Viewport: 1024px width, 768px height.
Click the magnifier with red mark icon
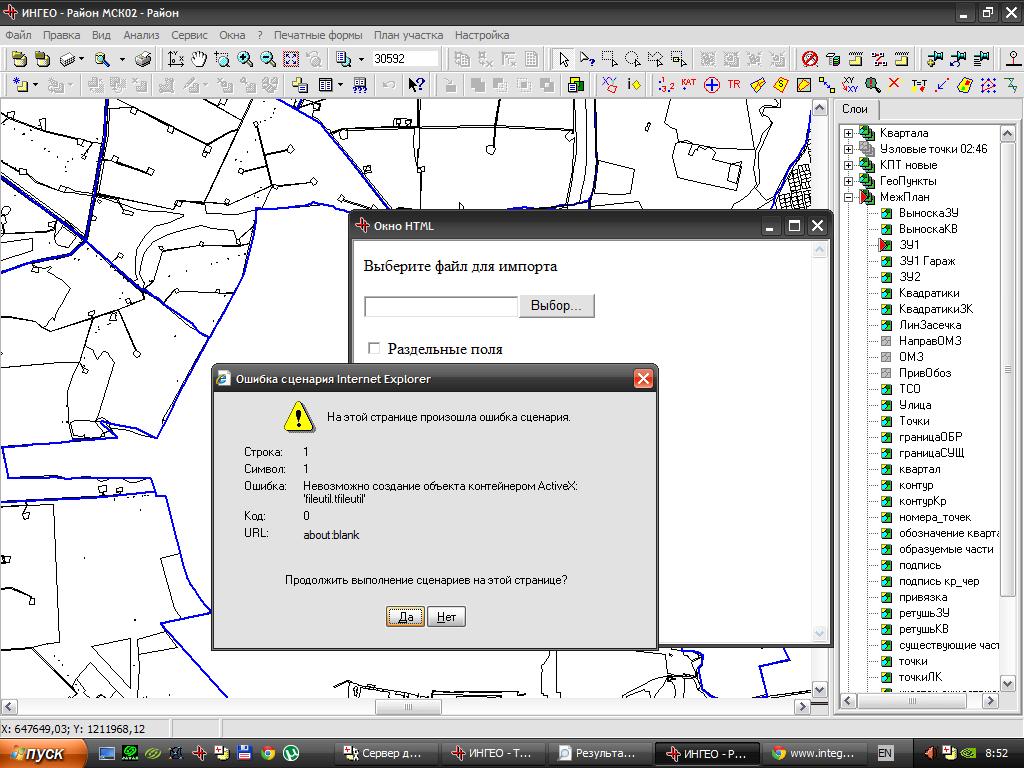[872, 84]
